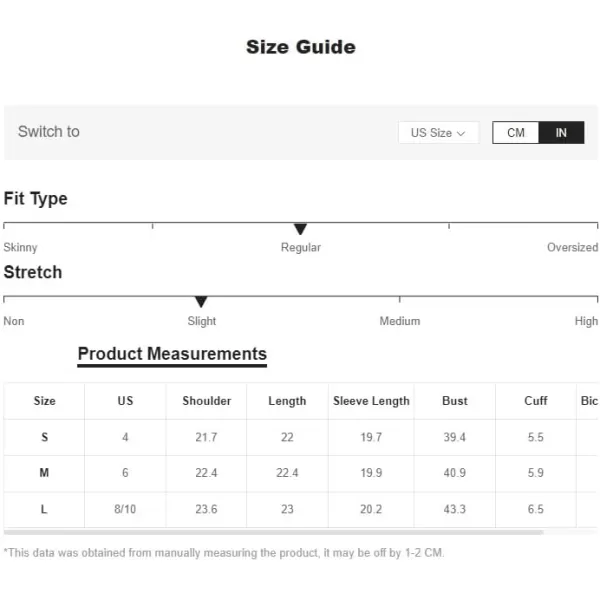Click the High stretch label
The height and width of the screenshot is (600, 600).
point(586,321)
